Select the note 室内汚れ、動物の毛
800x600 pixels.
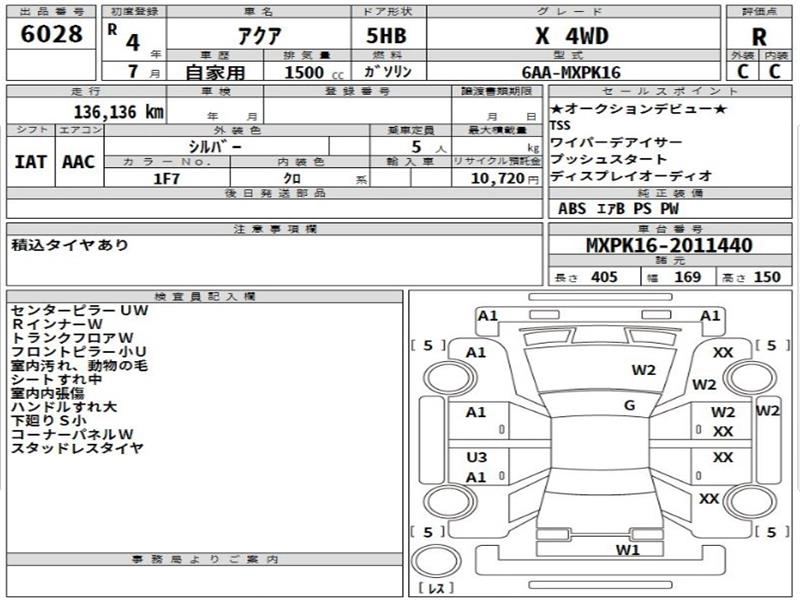coord(80,365)
